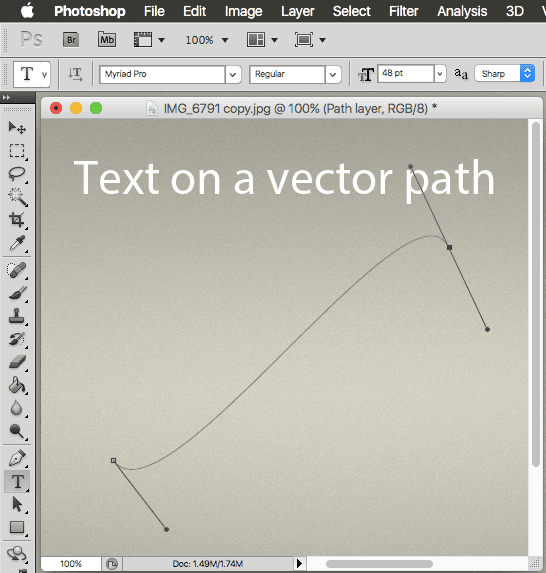Screen dimensions: 546x573
Task: Open the Type tool preset picker
Action: tap(32, 74)
